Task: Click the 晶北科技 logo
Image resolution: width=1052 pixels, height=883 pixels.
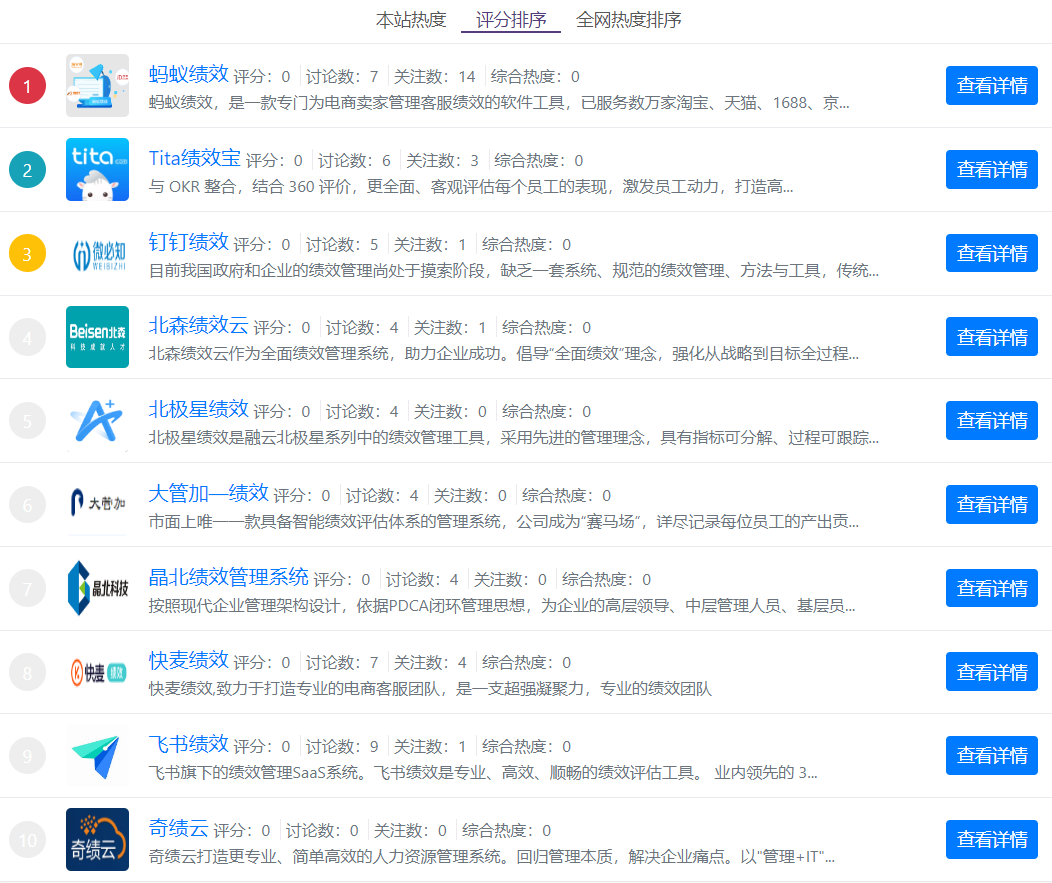Action: [97, 588]
